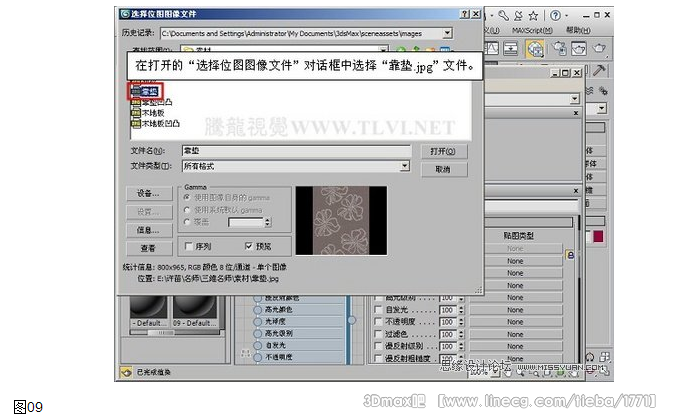Open the Schematic View toolbar icon
The height and width of the screenshot is (418, 685).
[510, 48]
